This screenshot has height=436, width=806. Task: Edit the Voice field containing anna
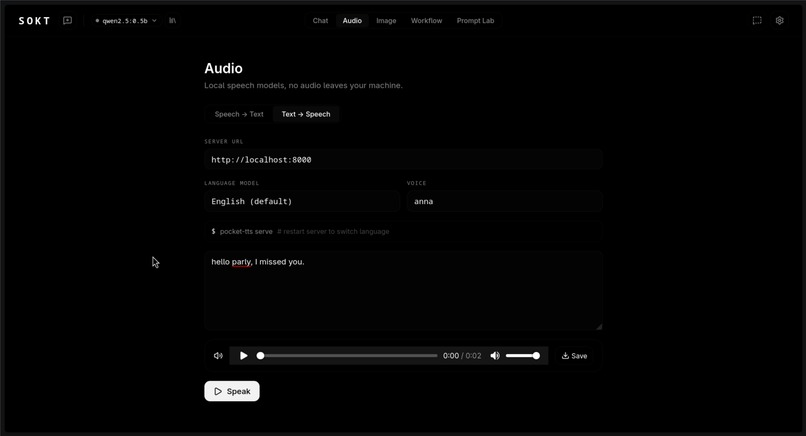tap(504, 201)
